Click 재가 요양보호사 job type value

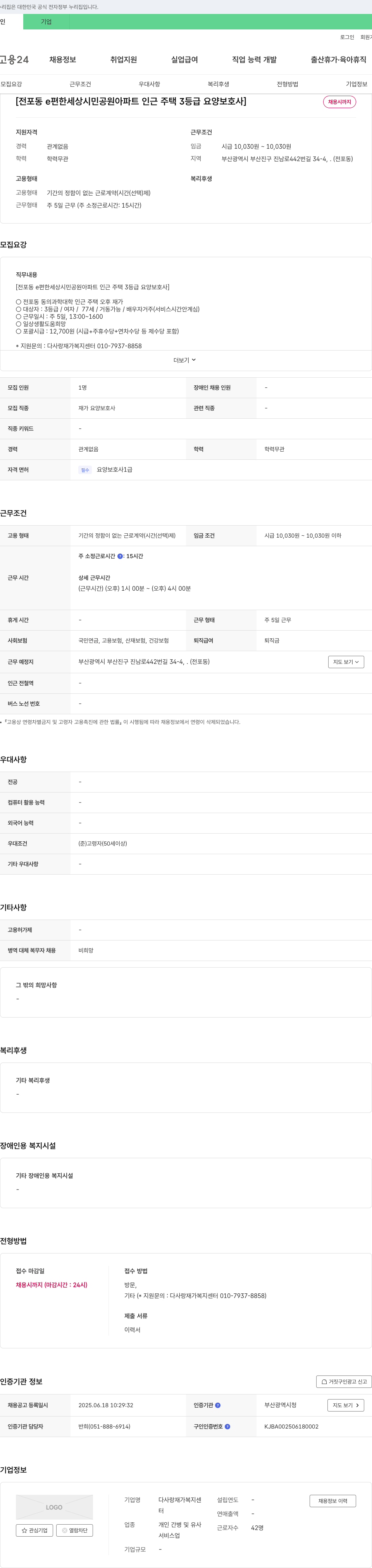click(97, 408)
